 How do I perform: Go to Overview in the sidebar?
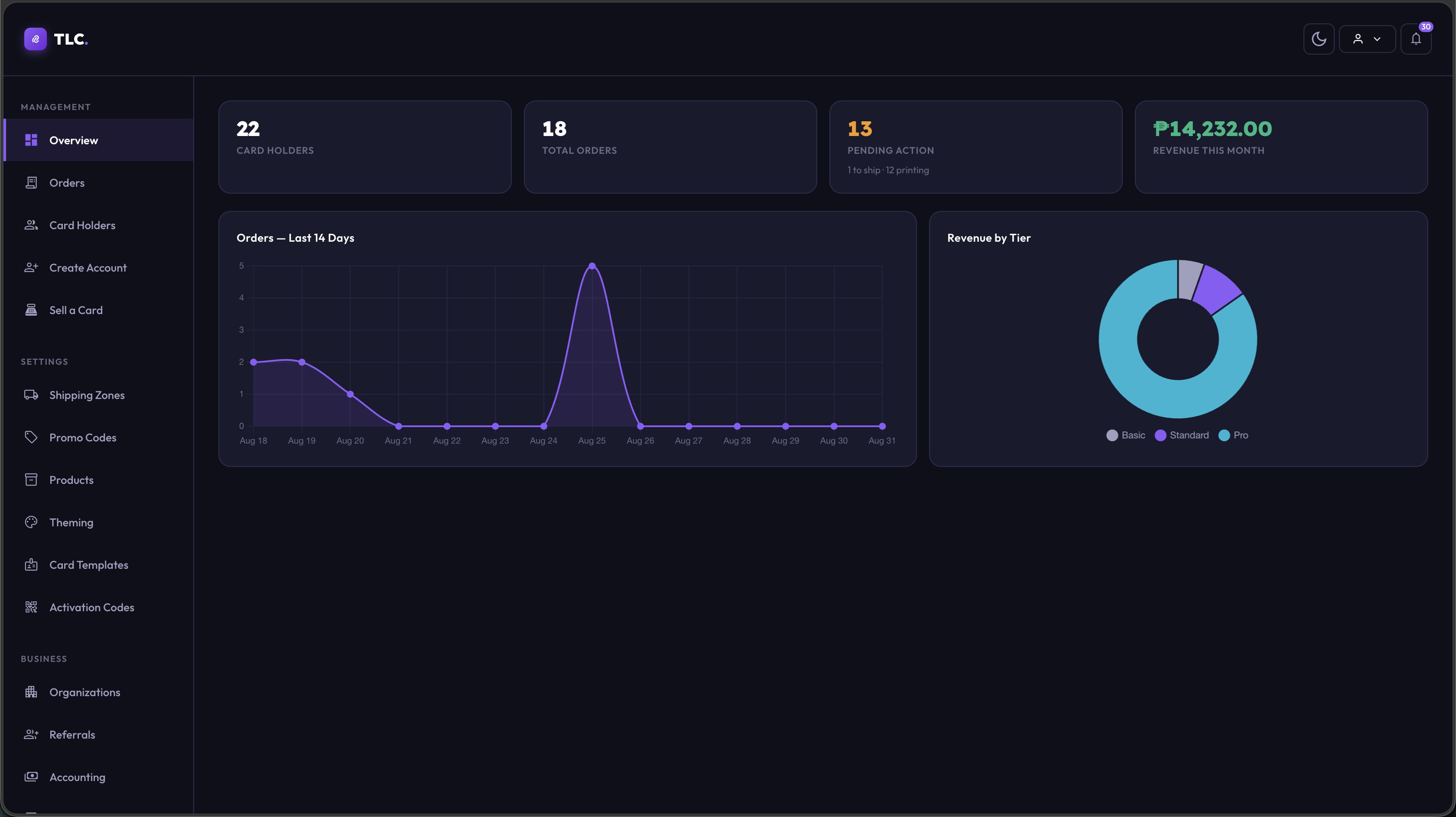point(99,140)
